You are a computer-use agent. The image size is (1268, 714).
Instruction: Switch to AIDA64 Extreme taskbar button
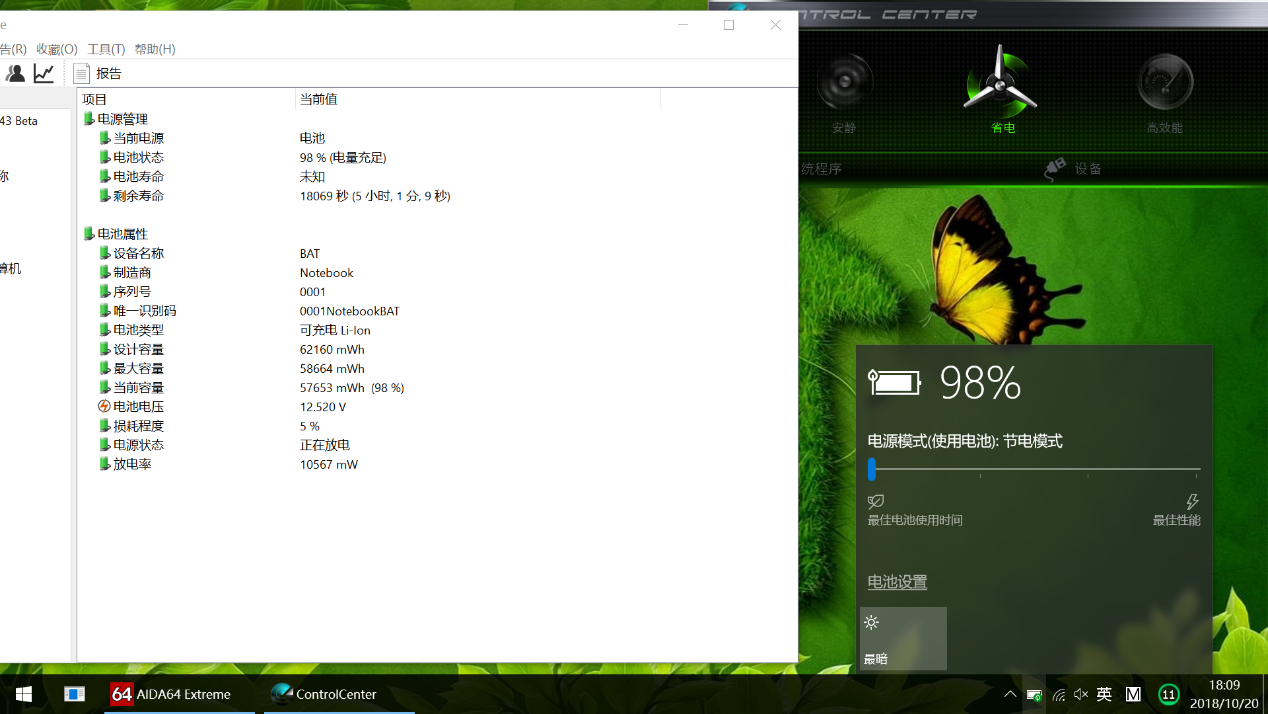180,694
